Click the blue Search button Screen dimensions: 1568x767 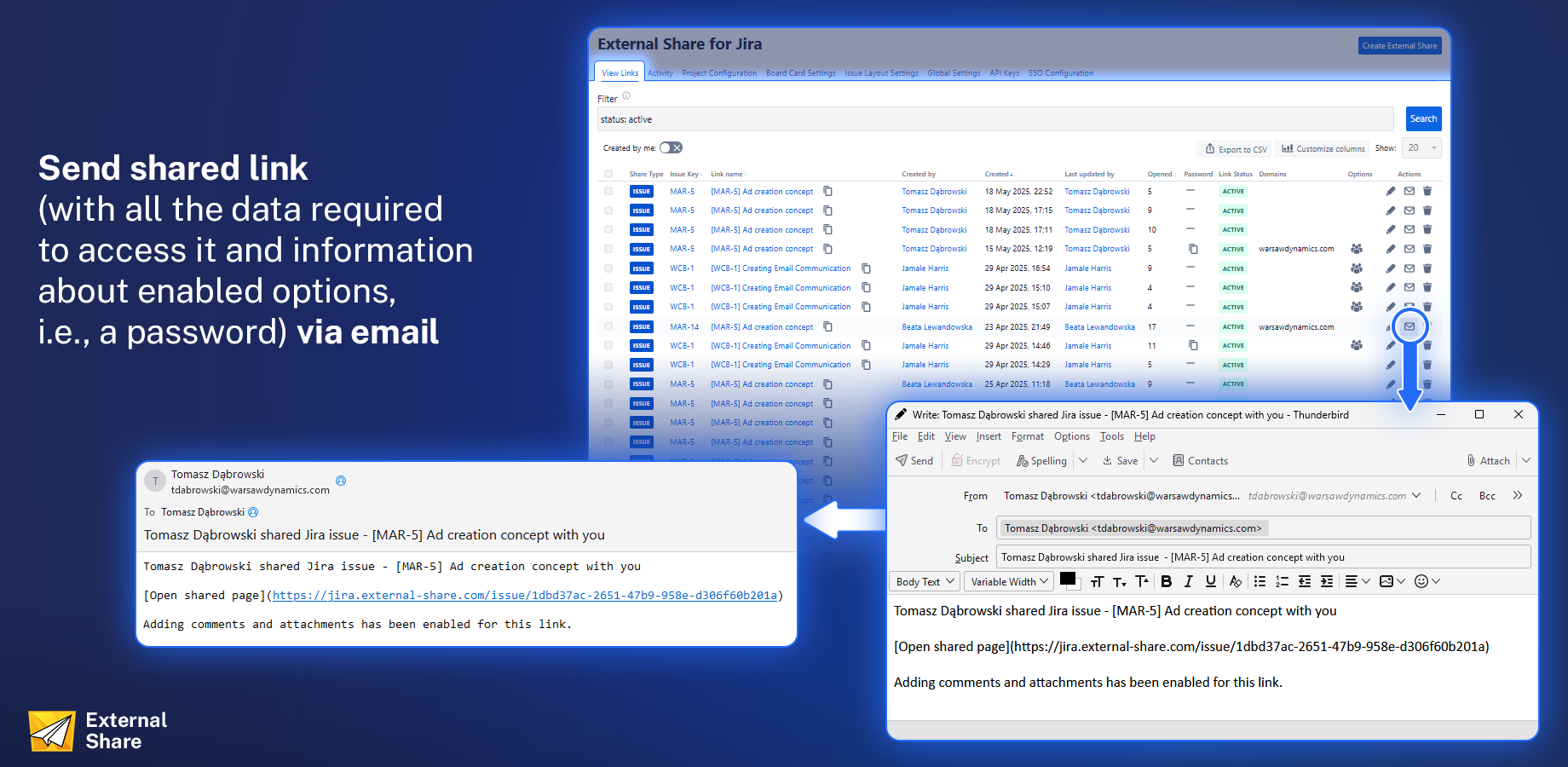pyautogui.click(x=1423, y=118)
